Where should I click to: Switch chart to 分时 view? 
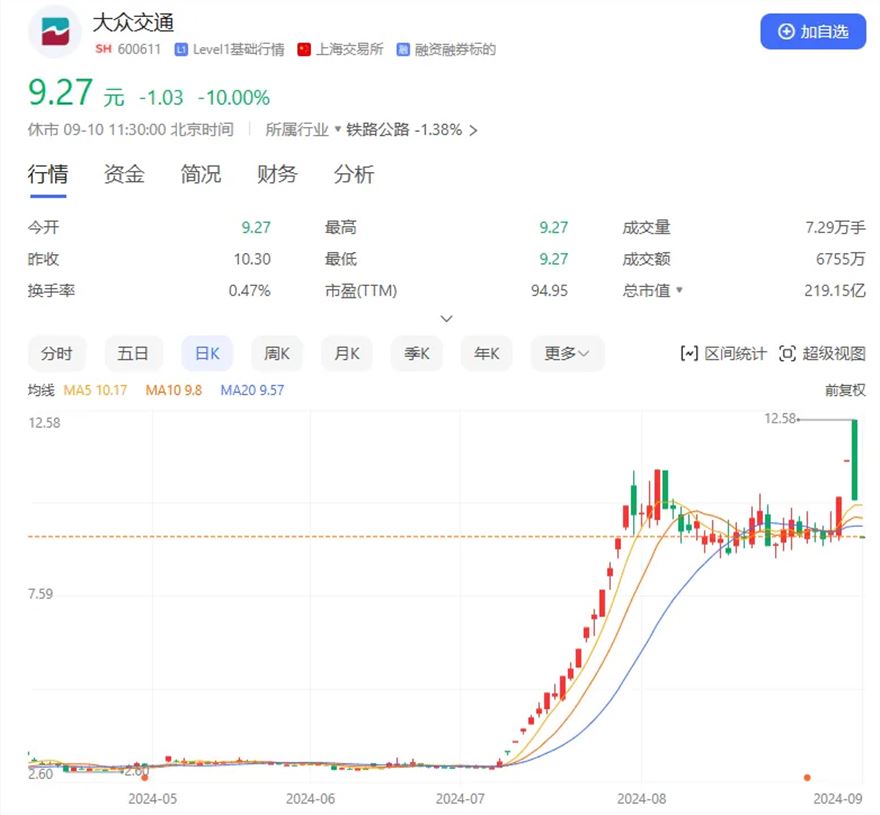click(57, 353)
